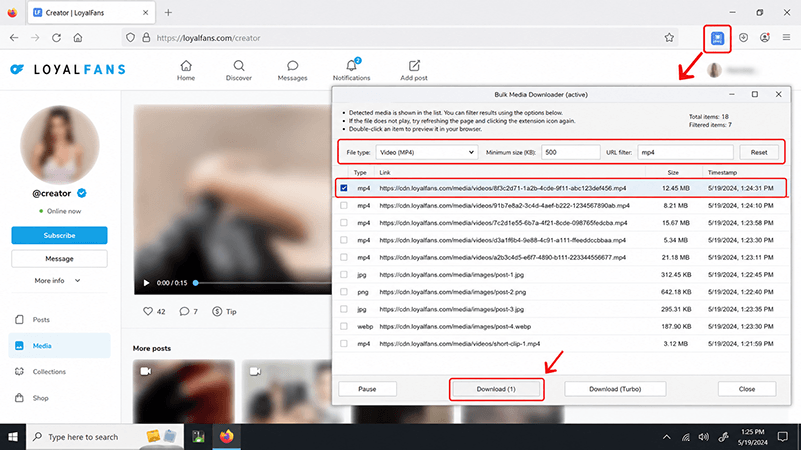This screenshot has width=801, height=450.
Task: Open Shop in sidebar
Action: click(59, 398)
